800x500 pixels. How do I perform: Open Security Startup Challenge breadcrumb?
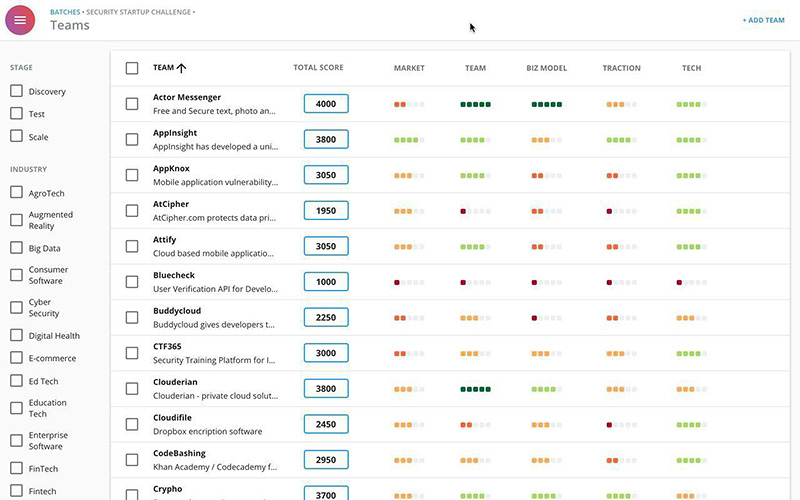[x=138, y=12]
